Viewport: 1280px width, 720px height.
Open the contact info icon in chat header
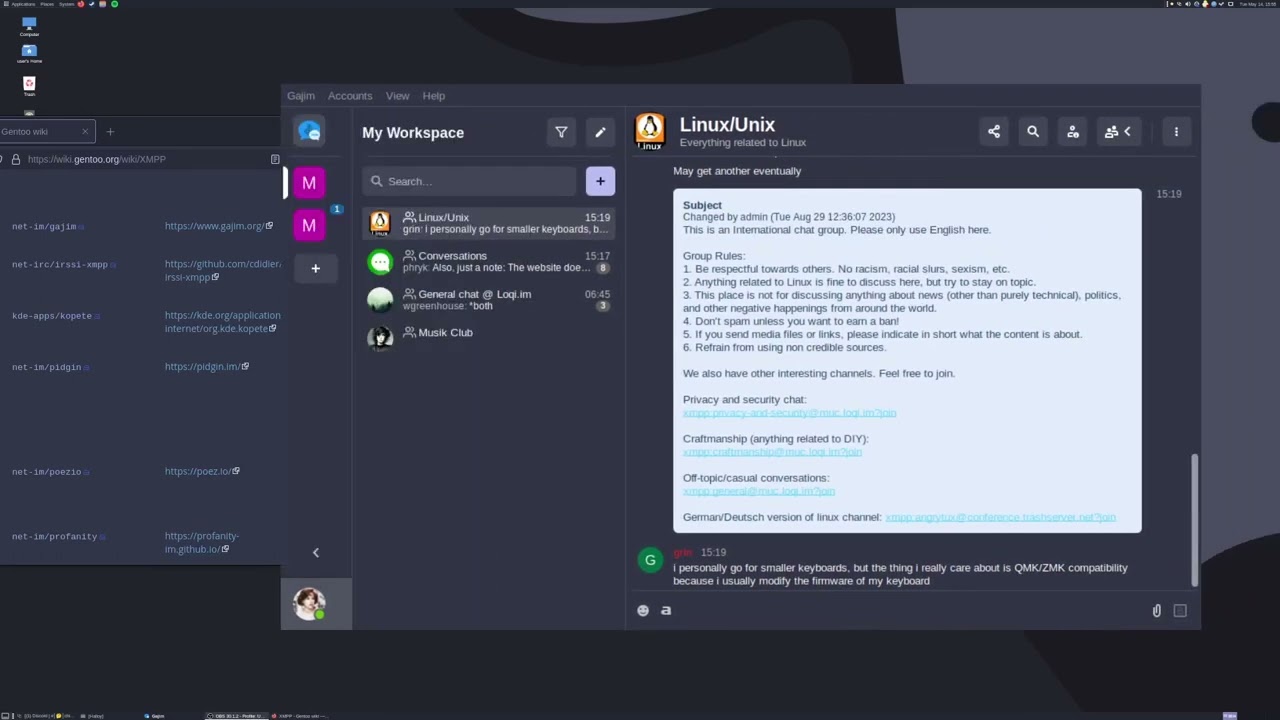click(x=1073, y=132)
